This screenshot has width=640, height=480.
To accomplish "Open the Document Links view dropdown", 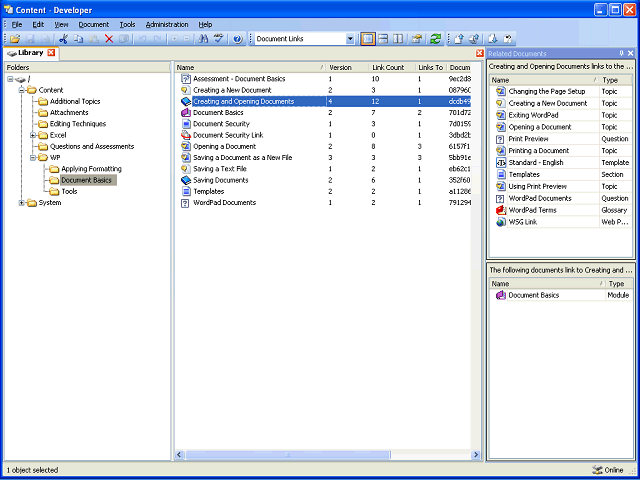I will [350, 39].
